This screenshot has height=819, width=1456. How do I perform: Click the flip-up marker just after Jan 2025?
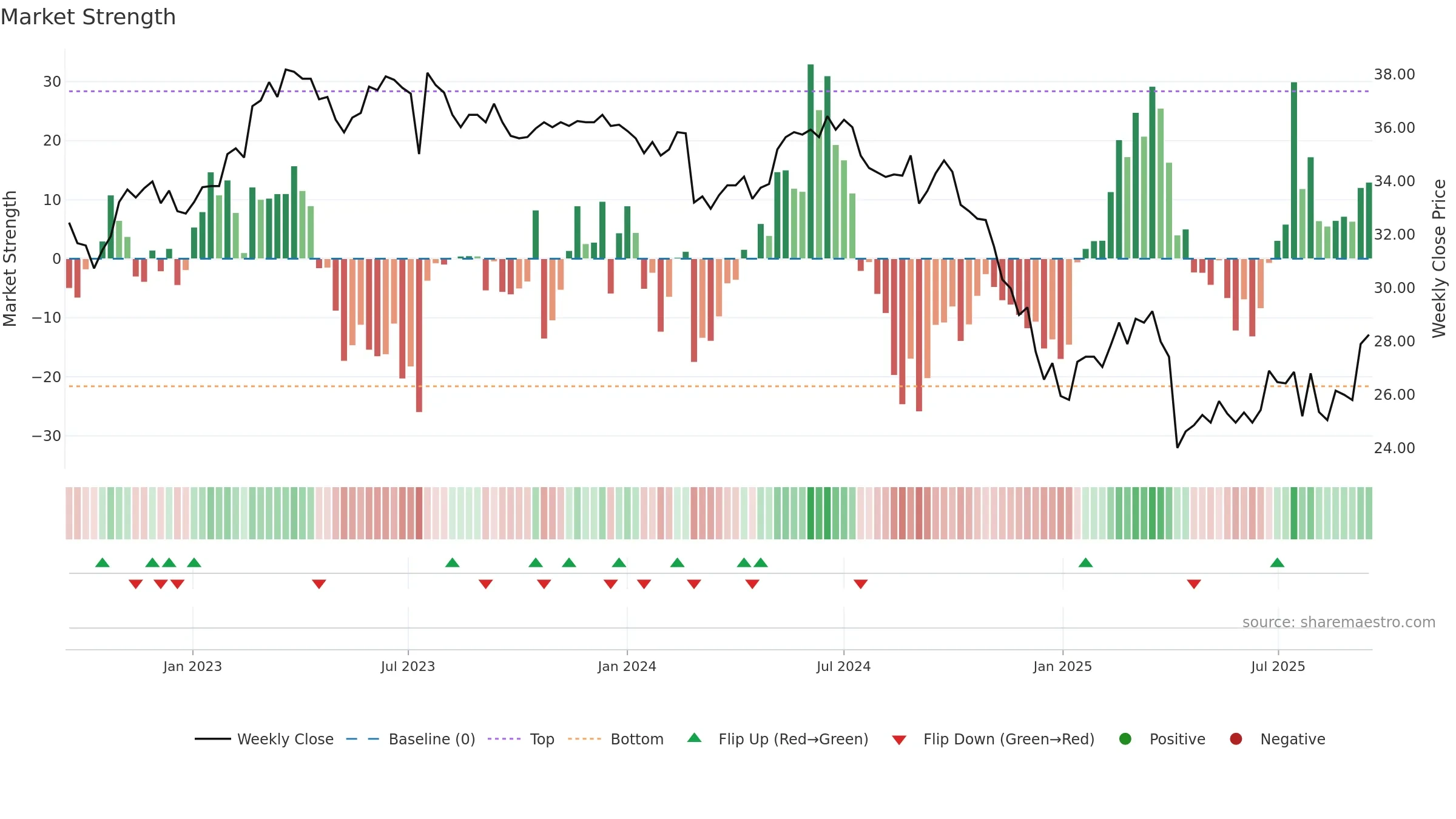pos(1085,562)
